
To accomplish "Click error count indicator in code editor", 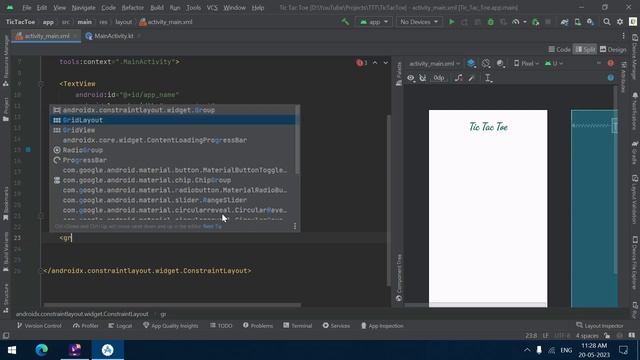I will (x=362, y=62).
